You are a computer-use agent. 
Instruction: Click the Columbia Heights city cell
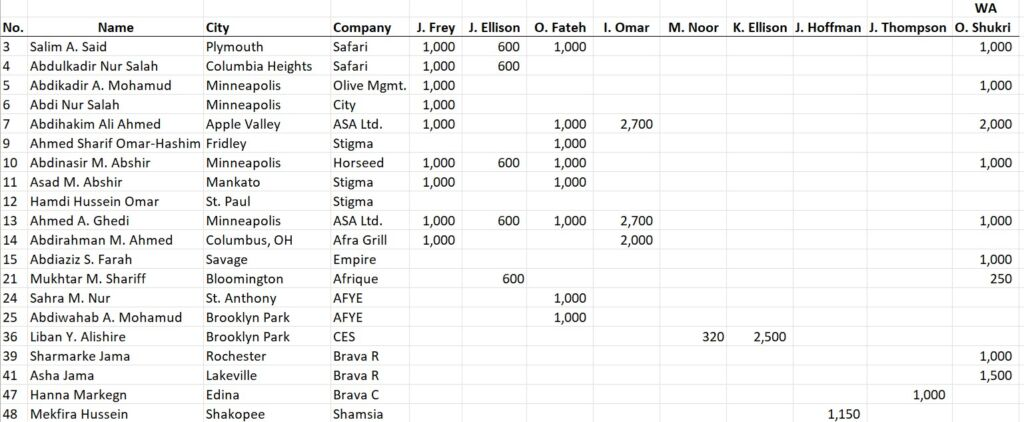coord(259,66)
